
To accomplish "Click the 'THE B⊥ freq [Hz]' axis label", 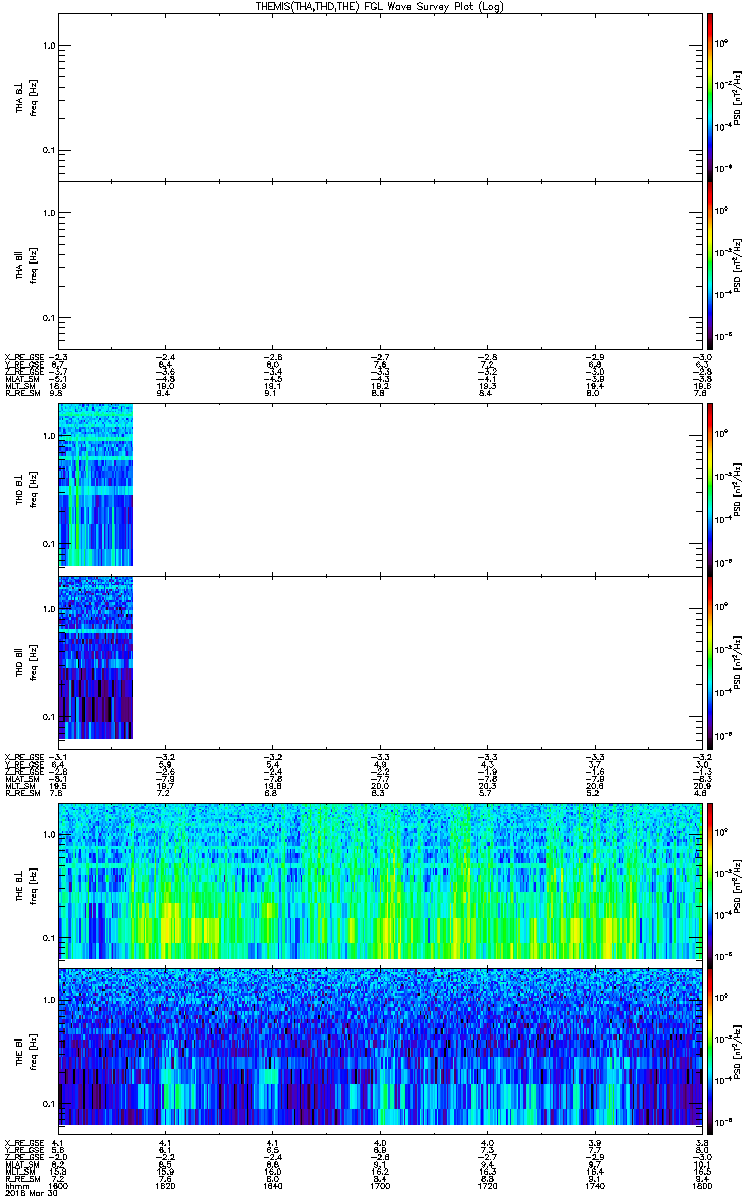I will point(26,884).
